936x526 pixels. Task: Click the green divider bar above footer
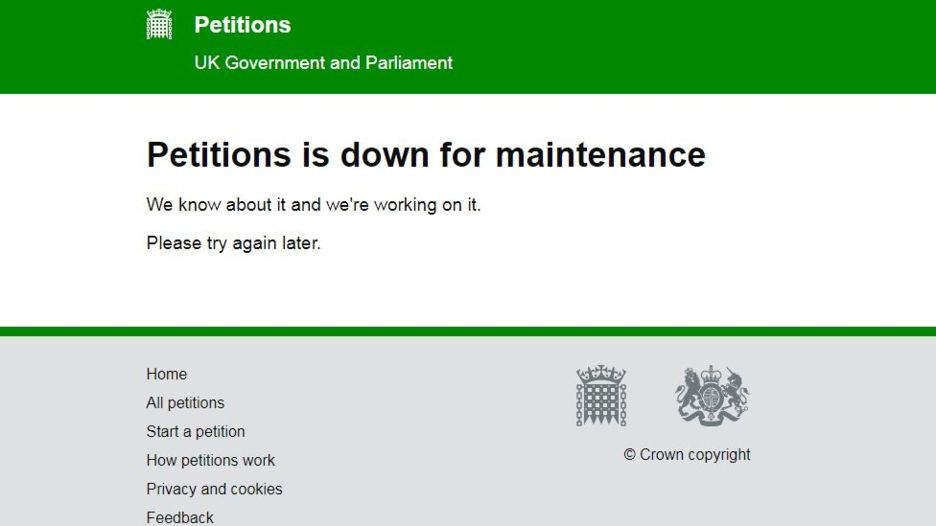[x=468, y=331]
